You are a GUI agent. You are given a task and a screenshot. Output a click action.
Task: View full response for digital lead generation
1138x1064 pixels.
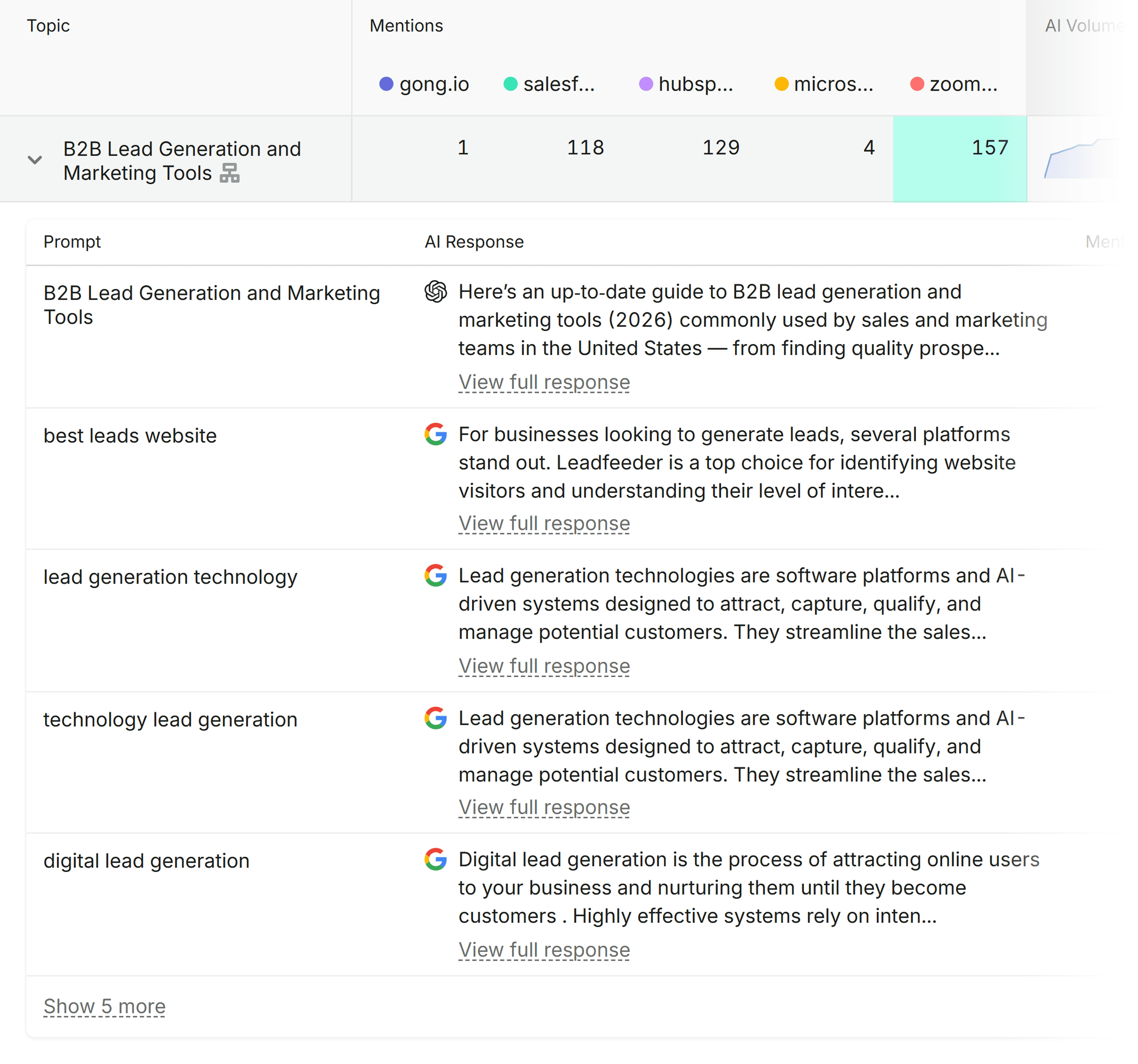(544, 950)
